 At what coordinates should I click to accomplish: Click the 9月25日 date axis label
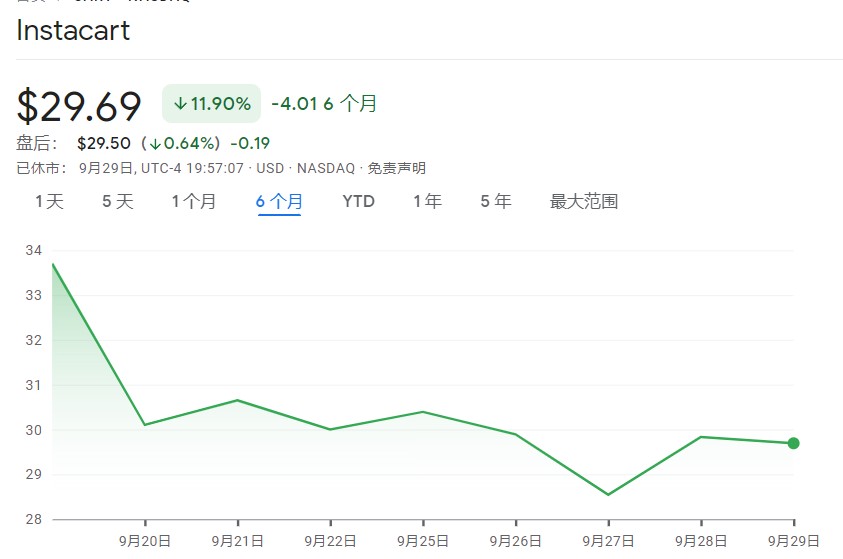click(x=423, y=541)
